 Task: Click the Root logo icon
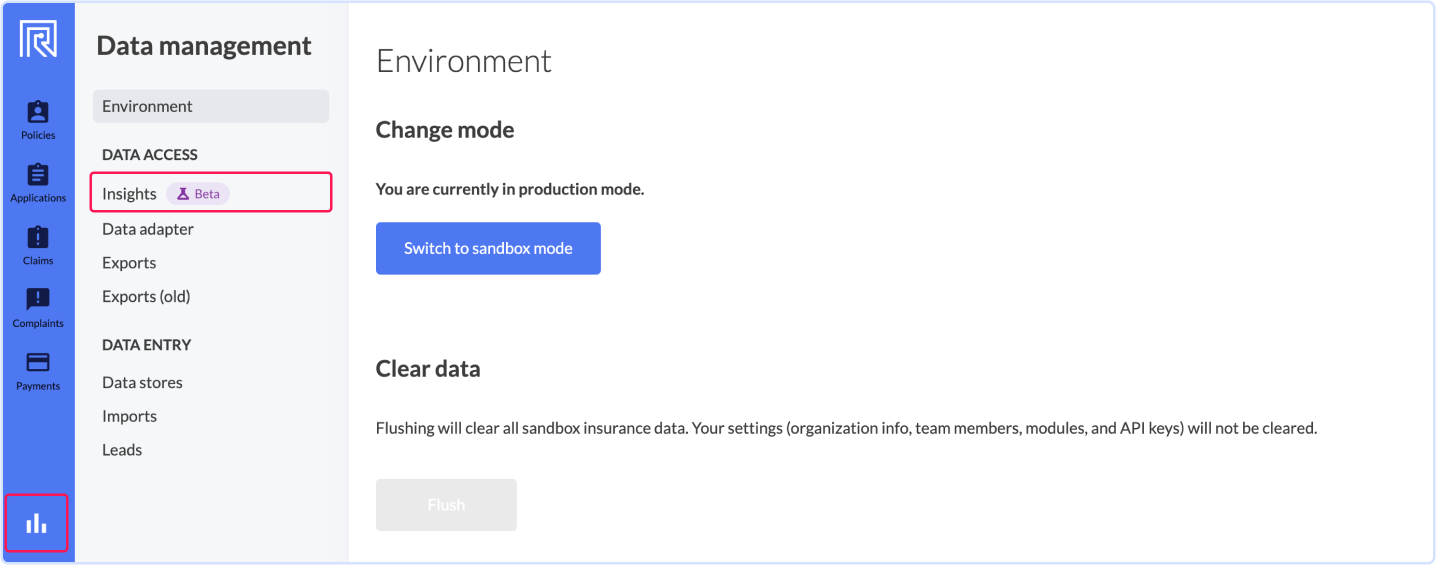pos(38,39)
